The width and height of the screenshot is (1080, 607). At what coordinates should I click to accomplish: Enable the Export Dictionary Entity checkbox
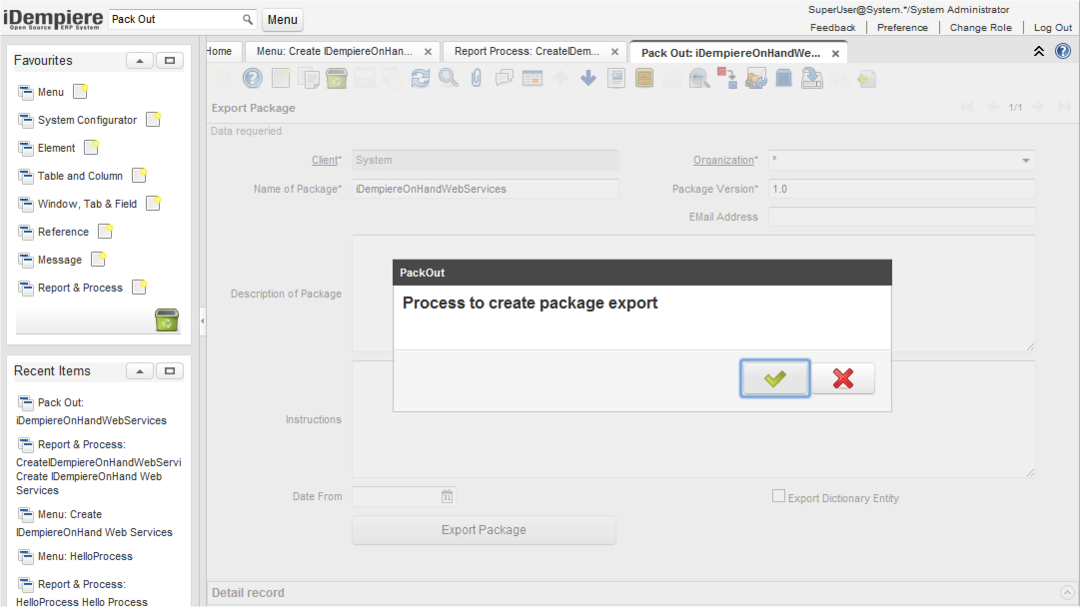coord(778,496)
